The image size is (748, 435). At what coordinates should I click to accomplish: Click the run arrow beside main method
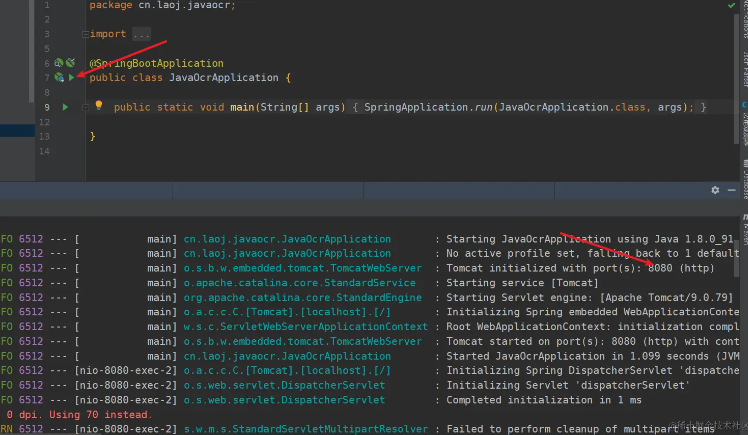(65, 107)
